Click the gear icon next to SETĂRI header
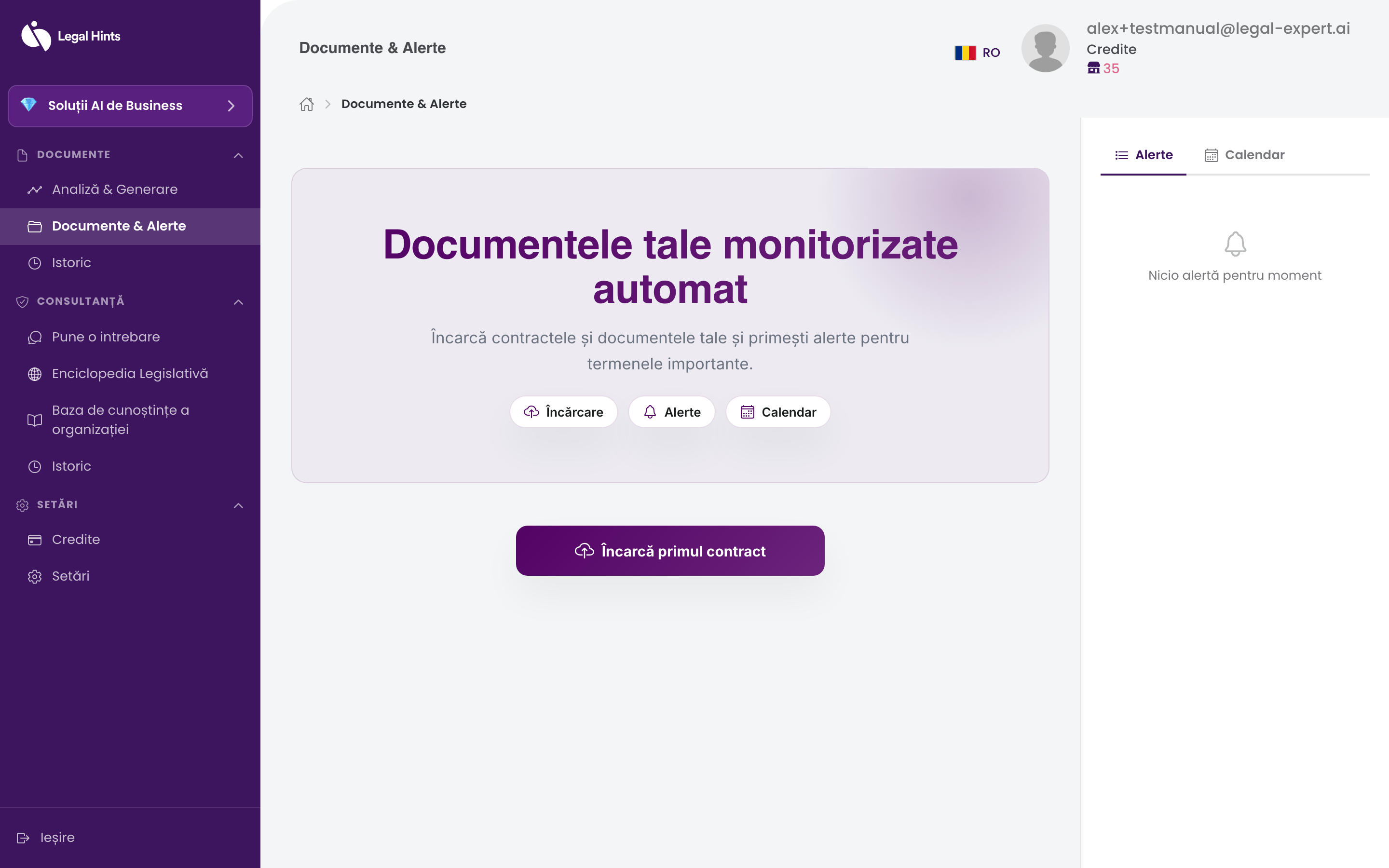1389x868 pixels. [x=22, y=505]
